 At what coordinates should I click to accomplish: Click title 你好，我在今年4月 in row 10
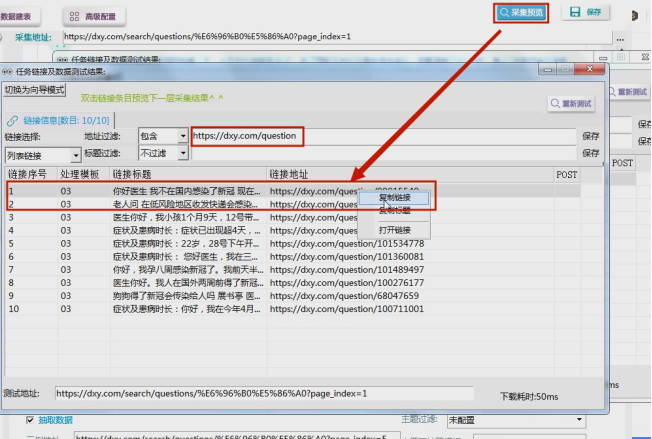point(187,309)
